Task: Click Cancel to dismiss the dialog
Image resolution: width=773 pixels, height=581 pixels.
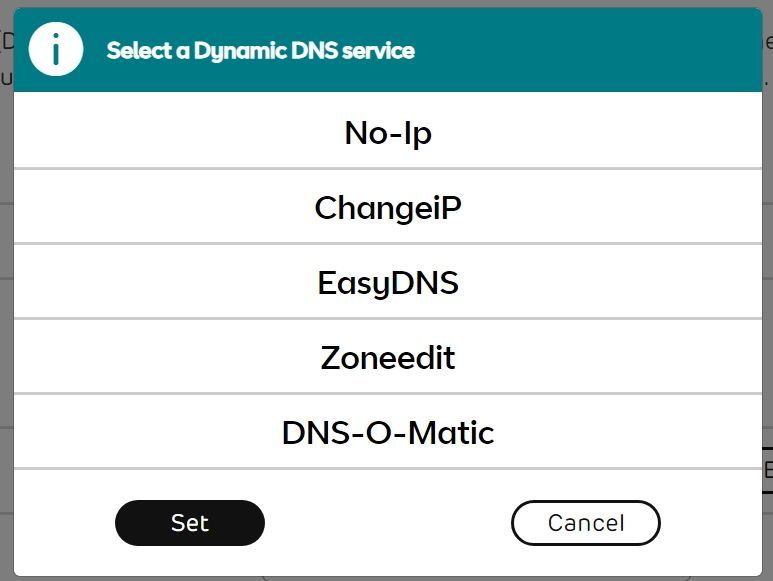Action: tap(585, 522)
